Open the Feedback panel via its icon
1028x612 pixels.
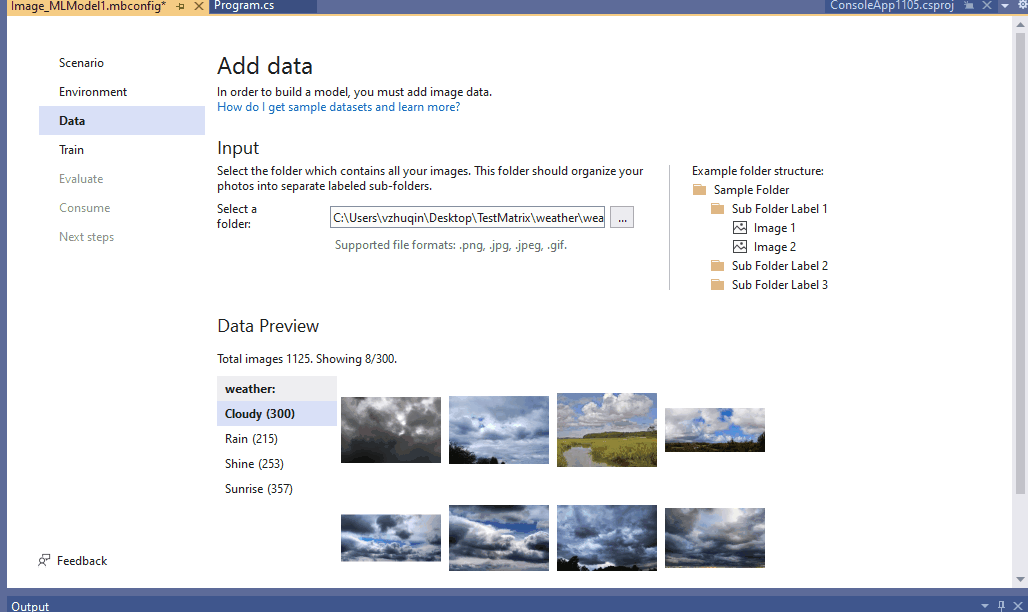pos(43,560)
